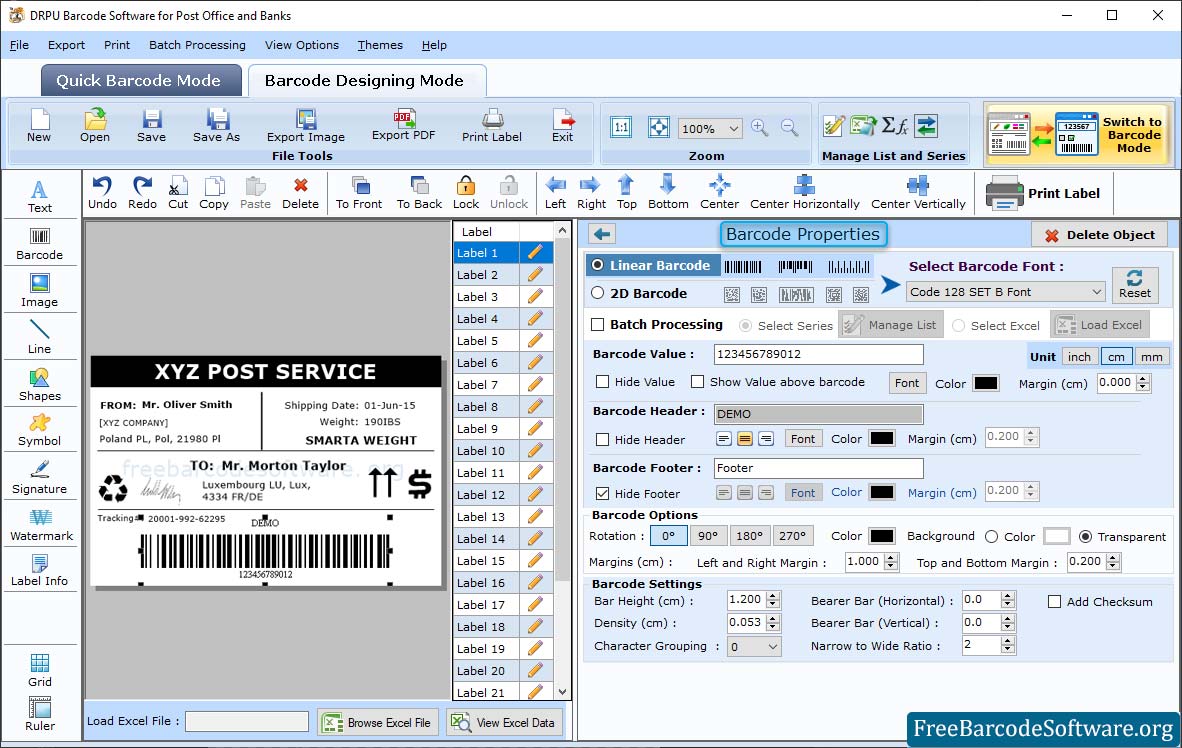Open the Background color swatch

point(1056,536)
